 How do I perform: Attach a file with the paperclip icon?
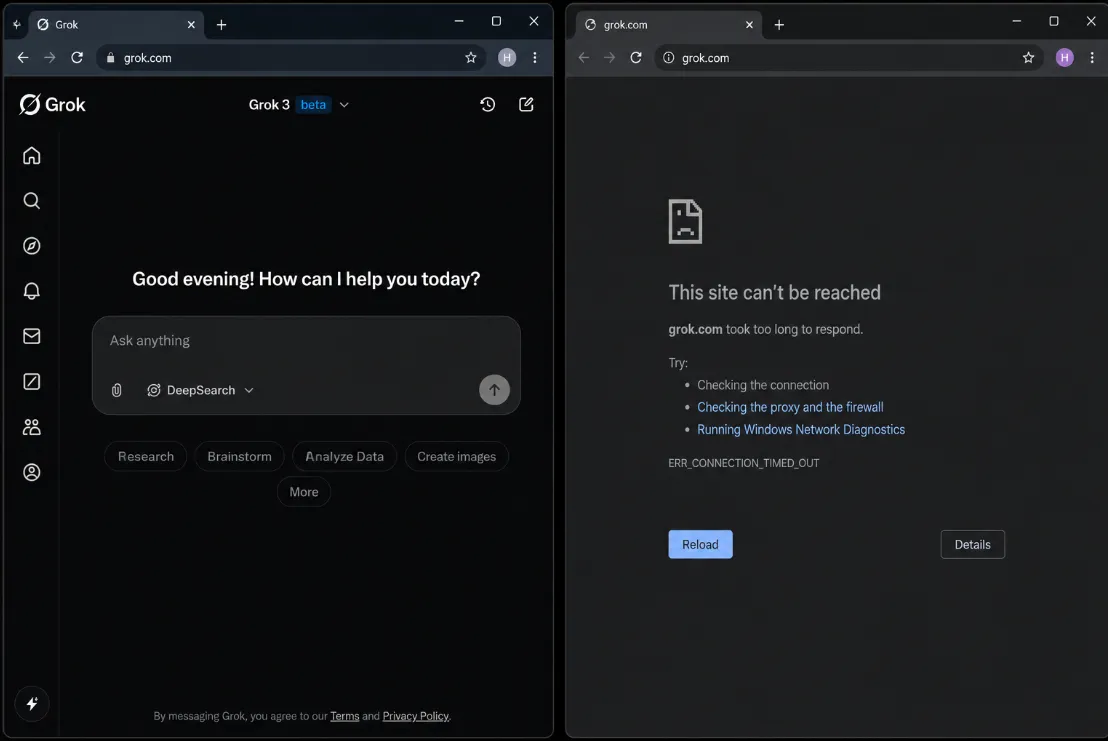click(117, 390)
